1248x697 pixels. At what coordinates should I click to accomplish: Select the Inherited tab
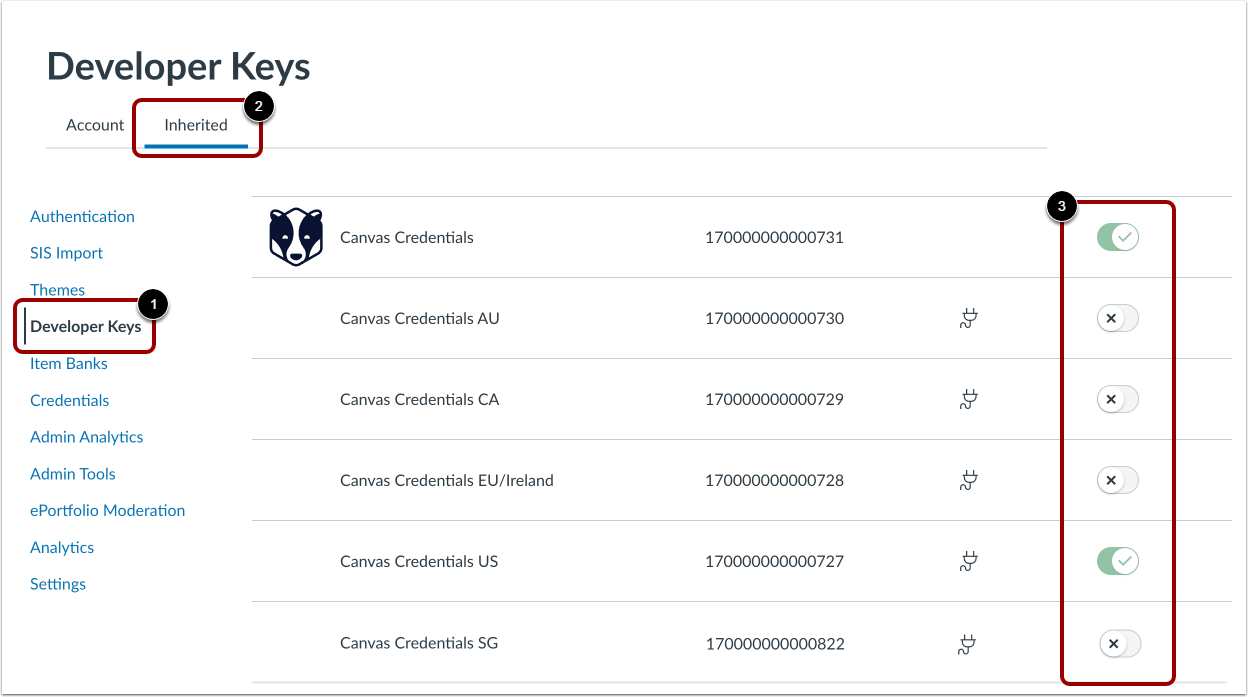coord(196,125)
